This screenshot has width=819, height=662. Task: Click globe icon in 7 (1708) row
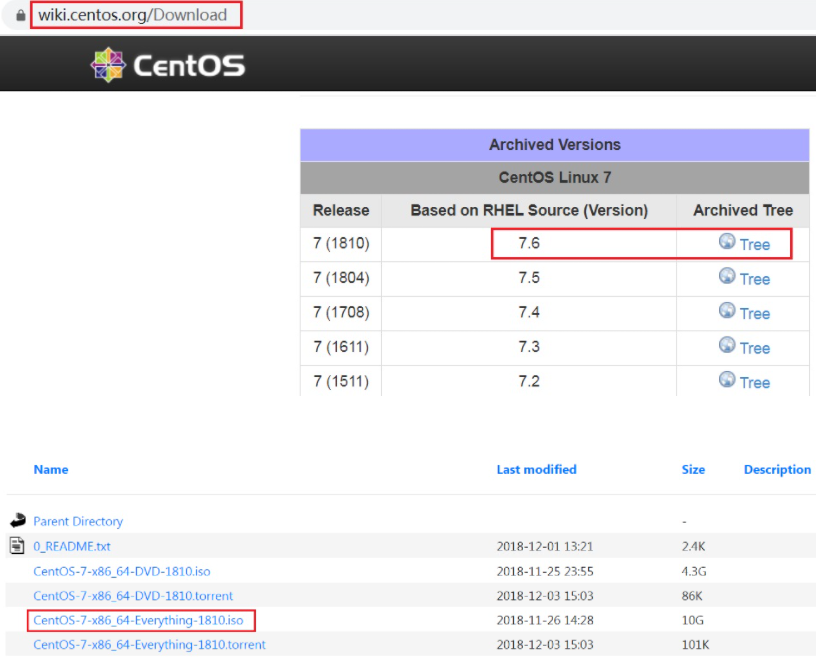(727, 310)
